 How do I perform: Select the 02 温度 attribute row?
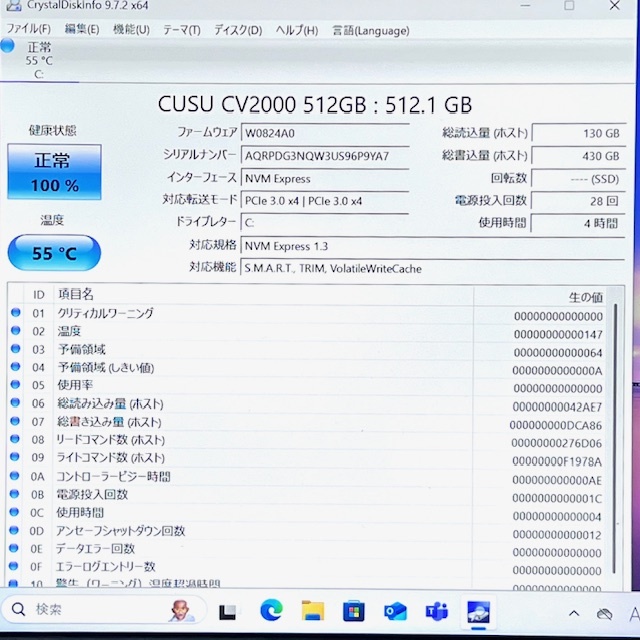(307, 331)
